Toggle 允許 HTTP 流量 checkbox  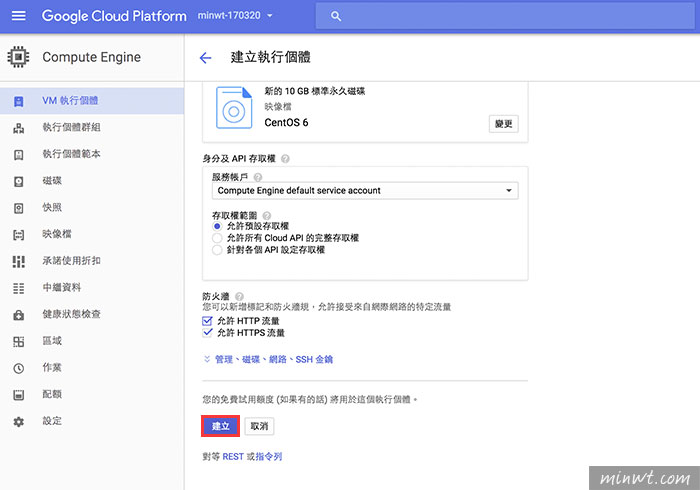[x=207, y=321]
